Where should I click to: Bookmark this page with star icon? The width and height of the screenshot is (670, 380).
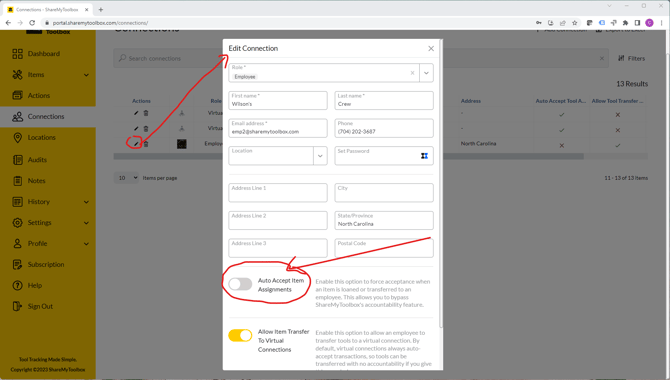pos(575,23)
